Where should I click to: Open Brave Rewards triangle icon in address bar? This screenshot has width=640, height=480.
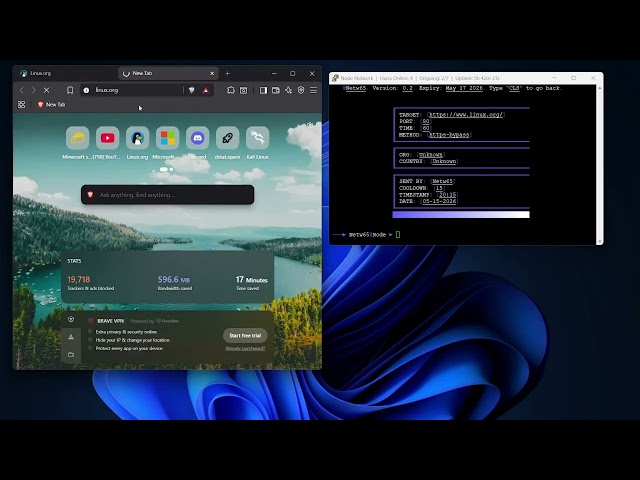[206, 90]
